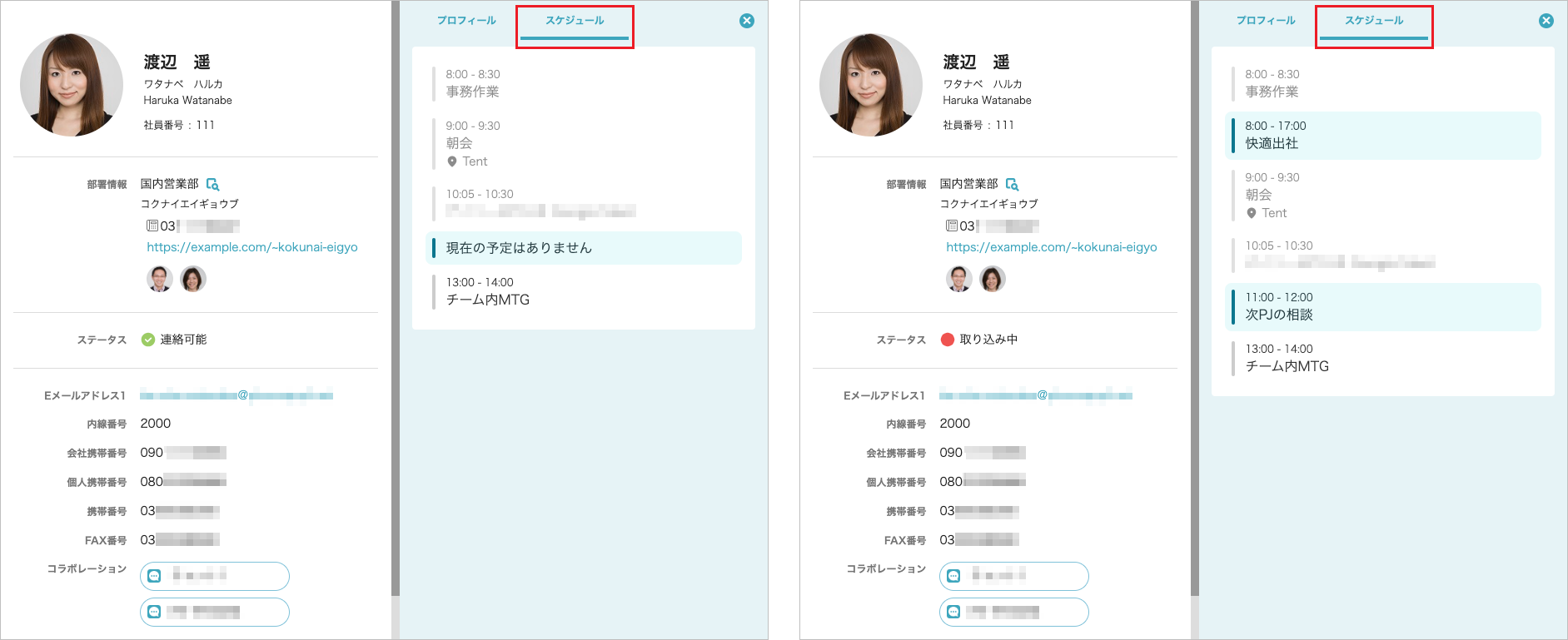
Task: Click phone icon next to 03 department number, left panel
Action: [152, 226]
